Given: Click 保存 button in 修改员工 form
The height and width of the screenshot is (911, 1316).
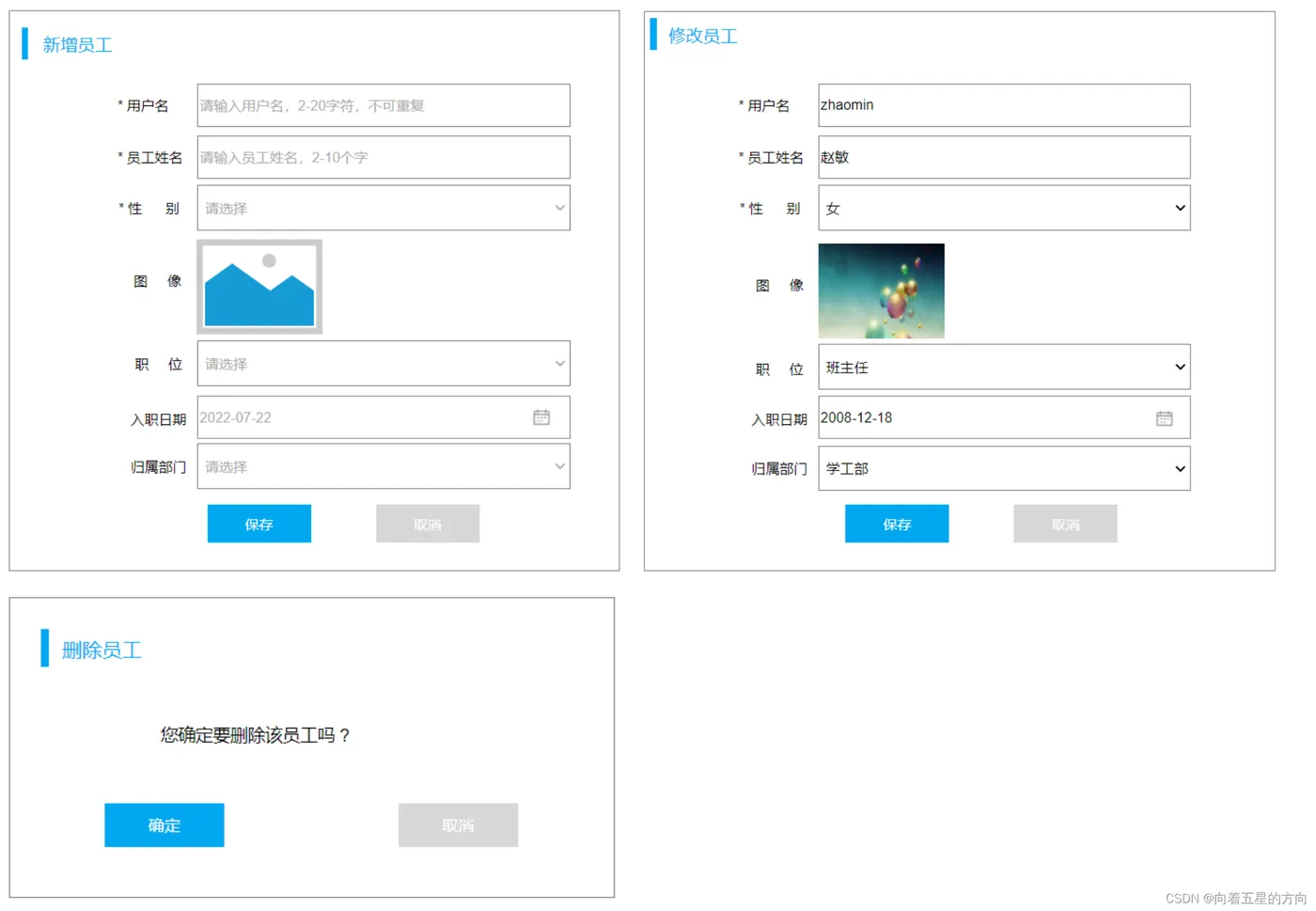Looking at the screenshot, I should (x=897, y=524).
